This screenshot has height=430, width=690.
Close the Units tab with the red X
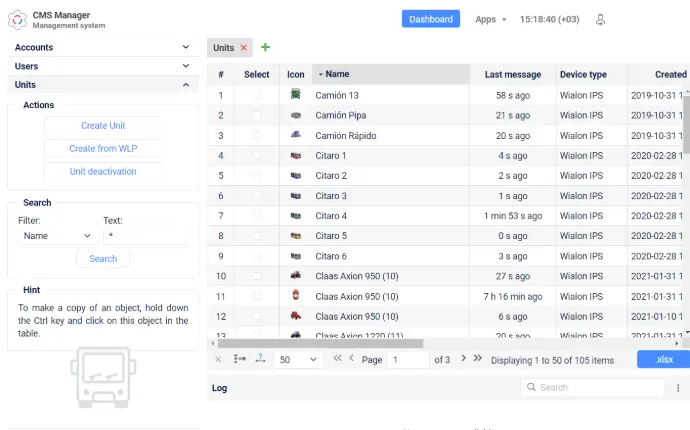(x=243, y=48)
